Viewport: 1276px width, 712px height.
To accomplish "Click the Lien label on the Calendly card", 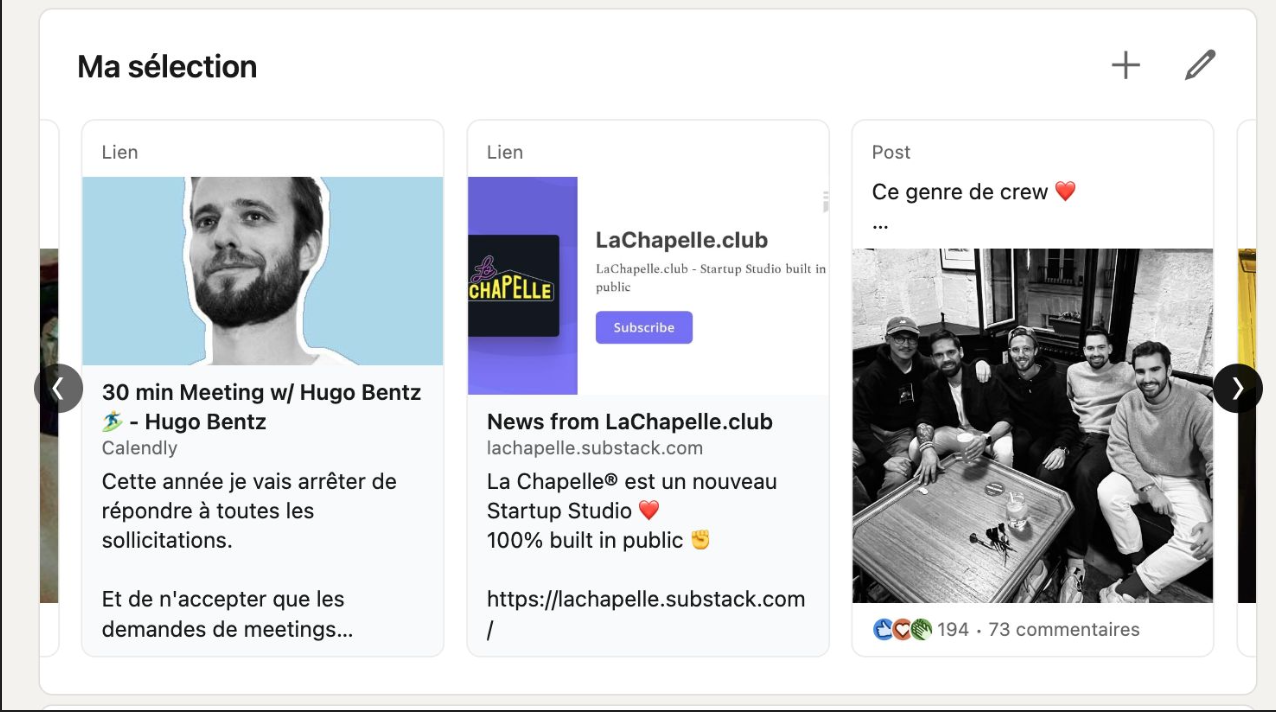I will coord(120,152).
